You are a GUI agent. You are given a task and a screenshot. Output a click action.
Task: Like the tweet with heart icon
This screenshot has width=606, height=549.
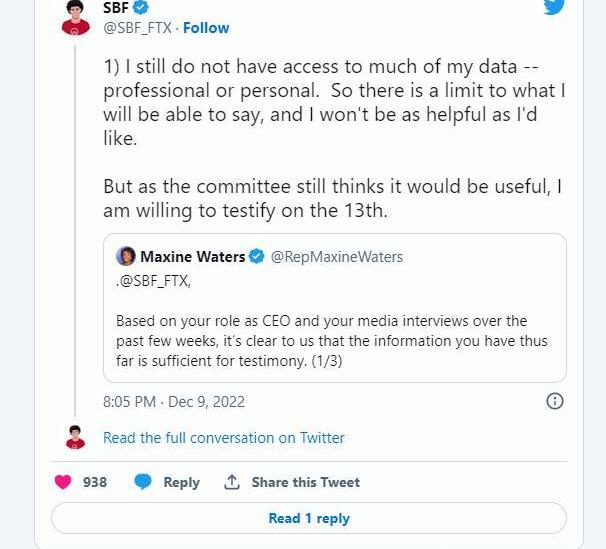(x=63, y=482)
